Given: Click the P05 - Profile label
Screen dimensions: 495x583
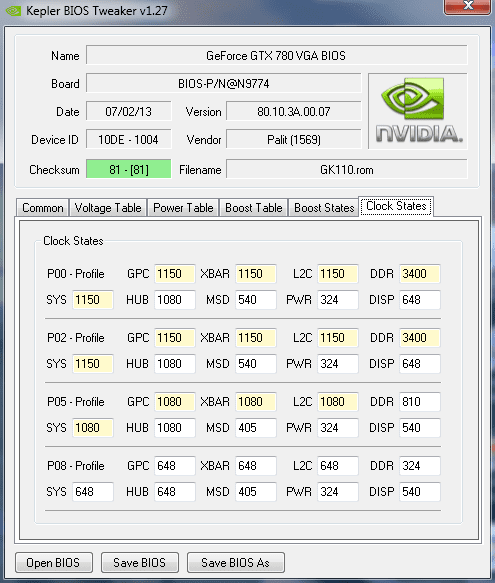Looking at the screenshot, I should click(x=76, y=402).
